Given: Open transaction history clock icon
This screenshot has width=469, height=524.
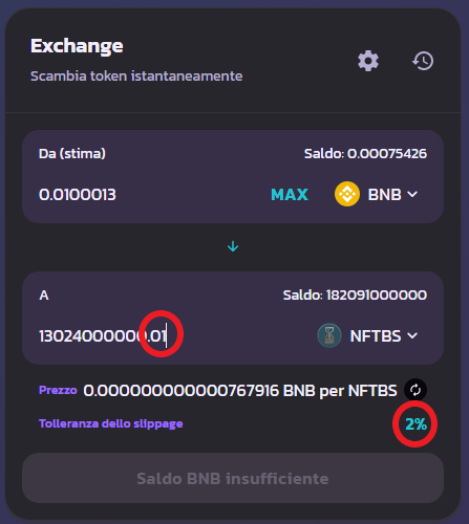Looking at the screenshot, I should 423,60.
